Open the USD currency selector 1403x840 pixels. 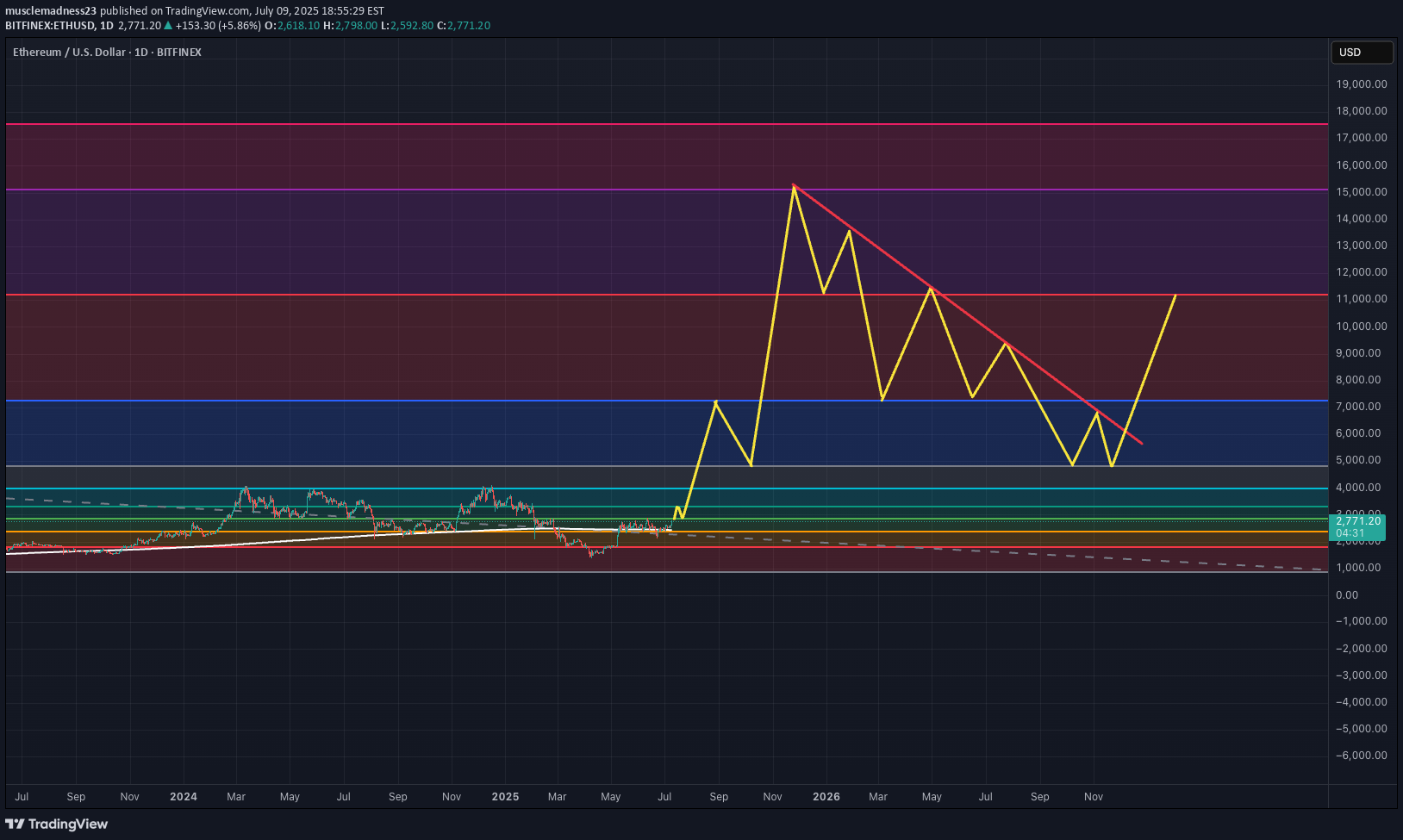click(x=1362, y=53)
